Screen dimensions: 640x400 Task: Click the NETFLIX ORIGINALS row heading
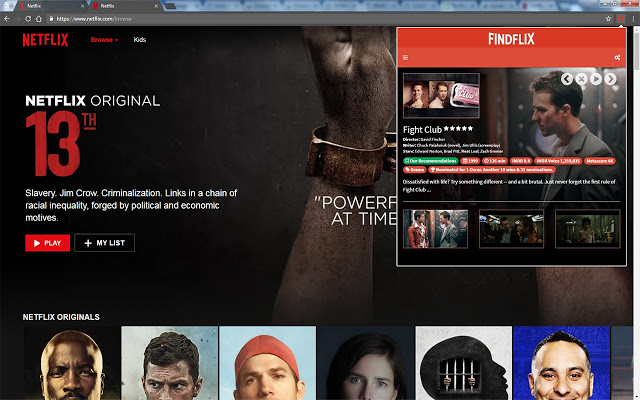pyautogui.click(x=61, y=317)
